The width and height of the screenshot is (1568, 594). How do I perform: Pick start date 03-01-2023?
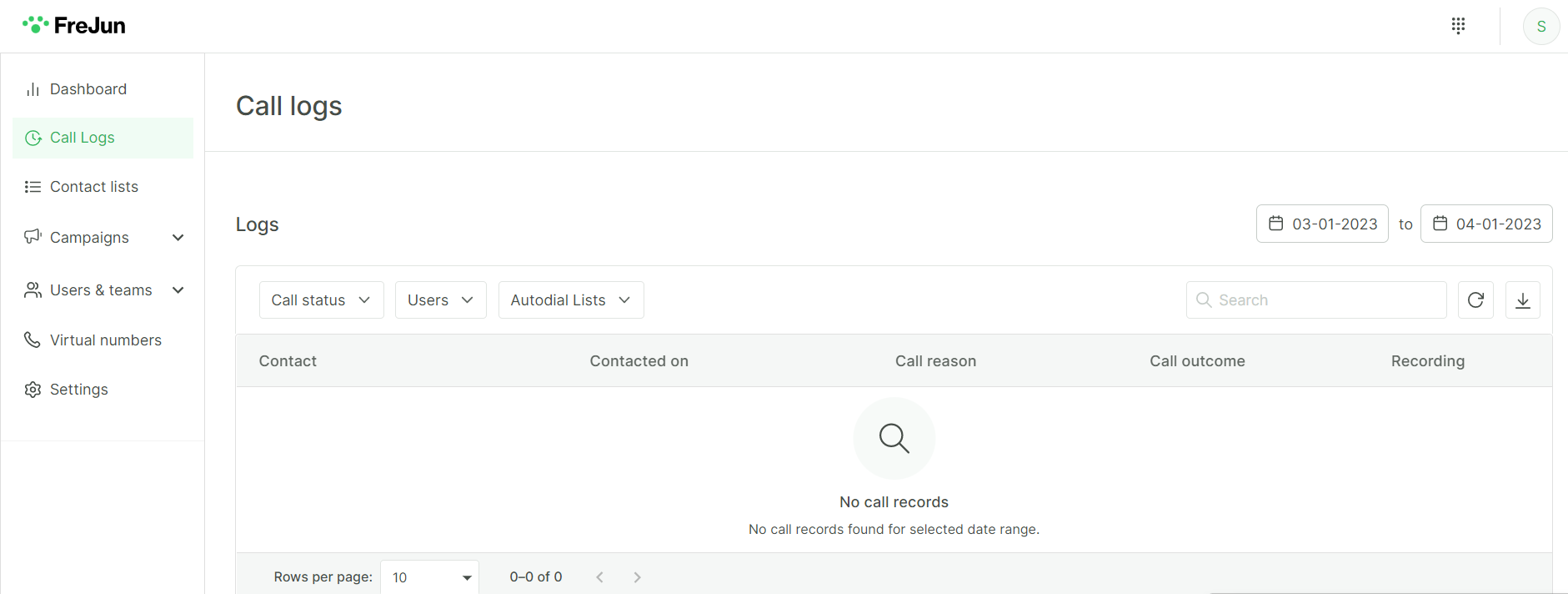click(x=1322, y=224)
